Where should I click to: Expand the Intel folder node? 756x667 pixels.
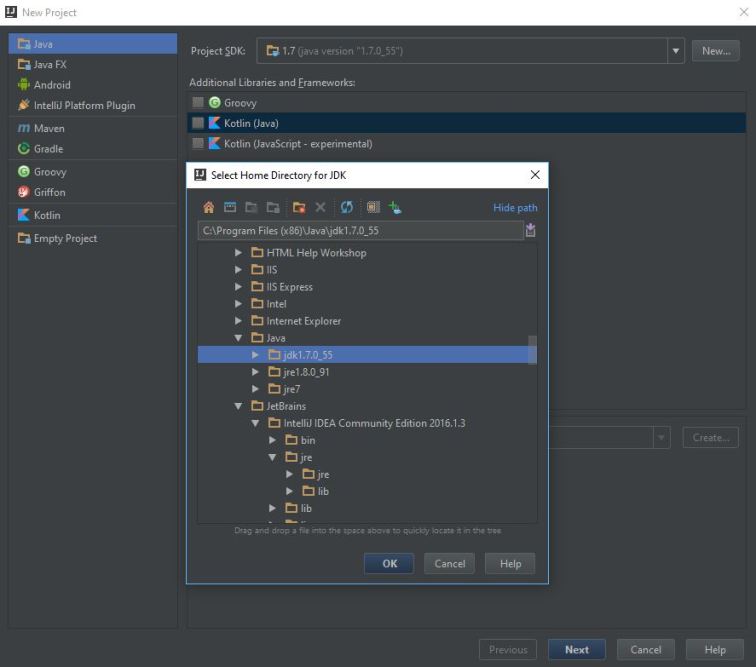[x=238, y=303]
